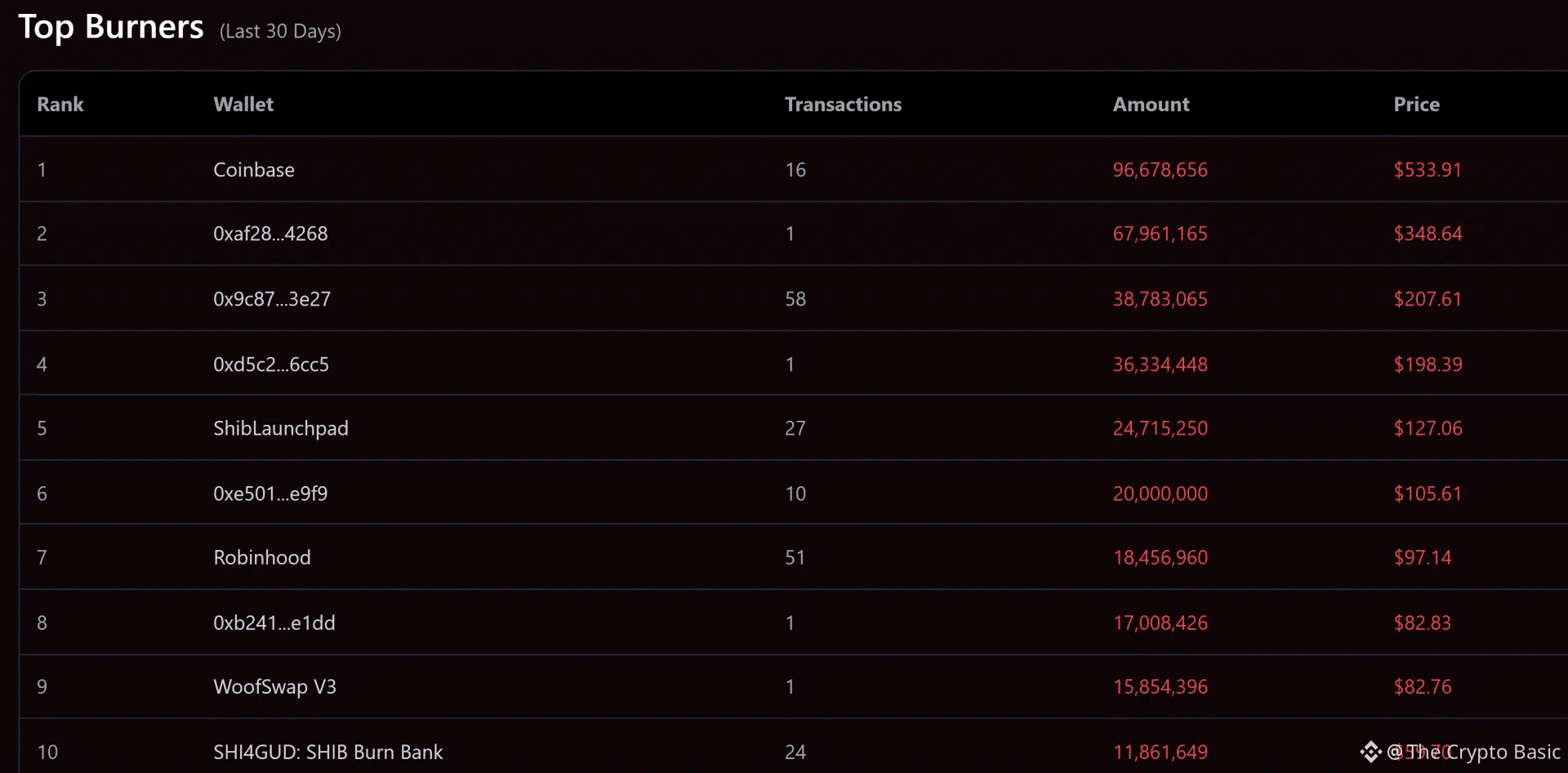Sort by Price column header
Screen dimensions: 1568x773
coord(1416,105)
